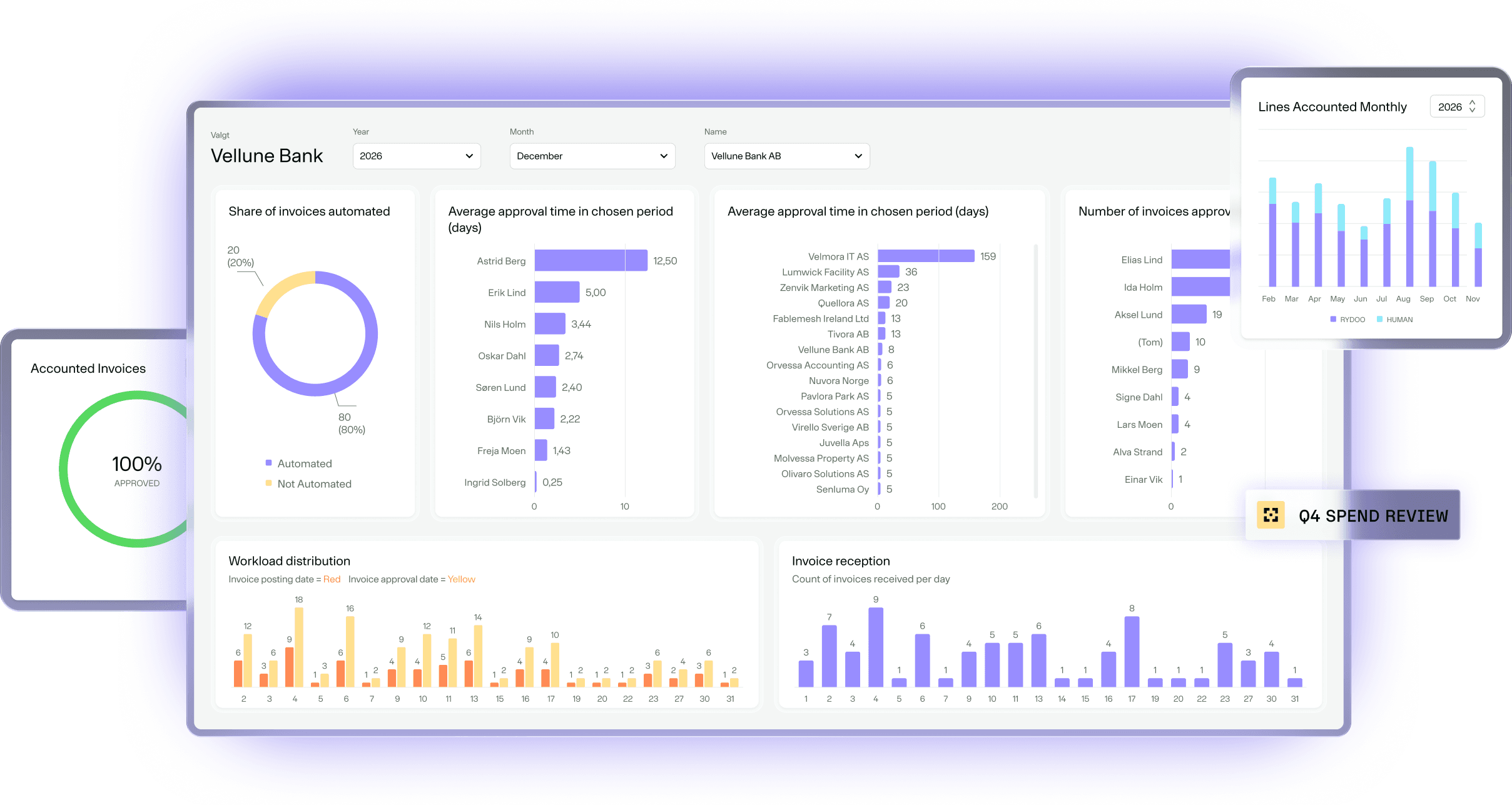Click the Ingrid Solberg label

[495, 482]
